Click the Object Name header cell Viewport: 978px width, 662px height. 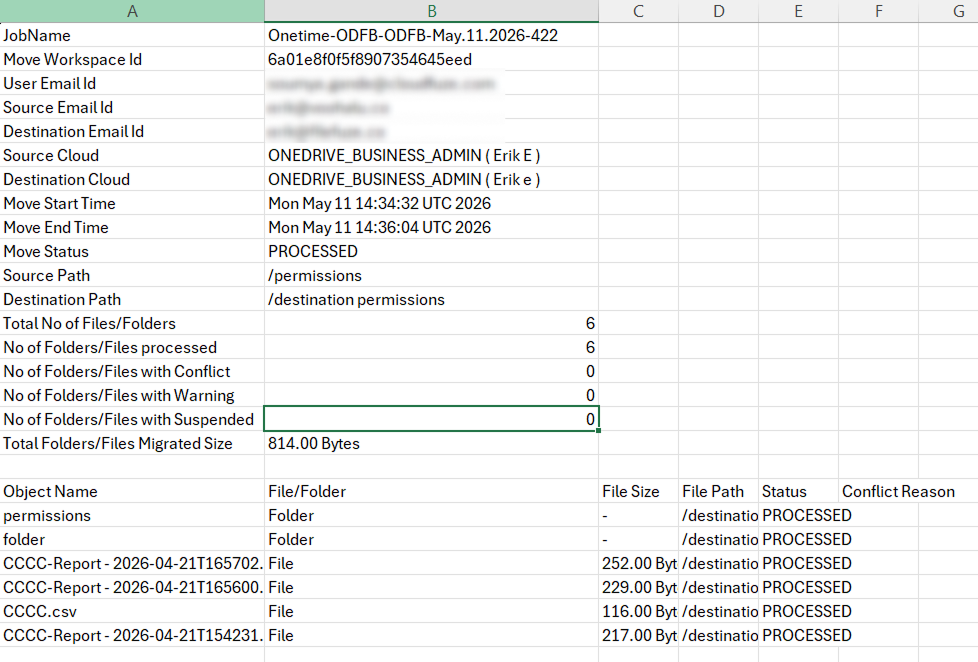(x=132, y=492)
